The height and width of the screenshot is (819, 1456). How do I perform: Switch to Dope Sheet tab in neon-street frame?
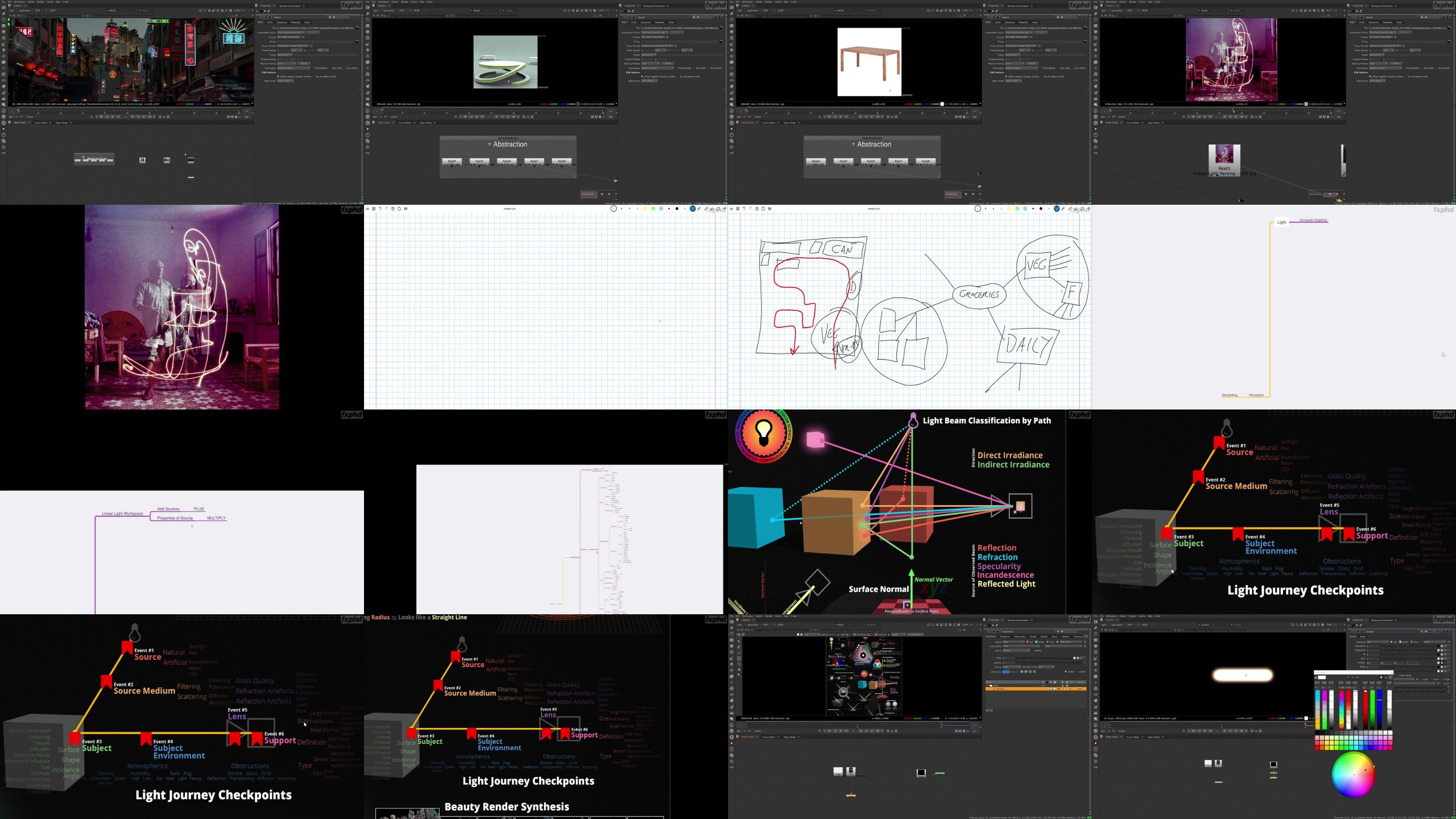tap(61, 123)
